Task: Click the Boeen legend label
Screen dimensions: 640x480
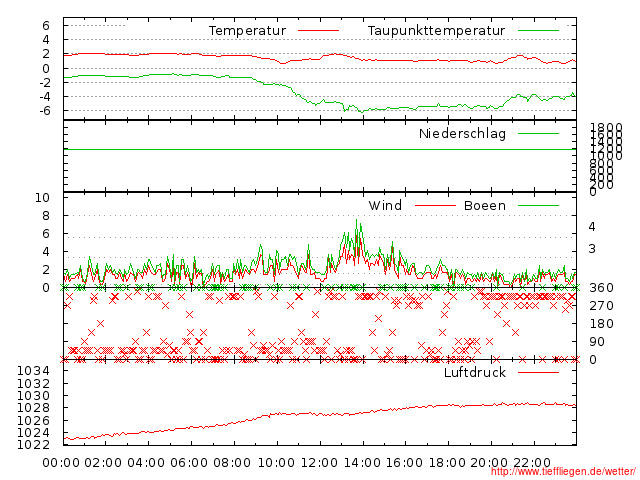Action: [485, 205]
